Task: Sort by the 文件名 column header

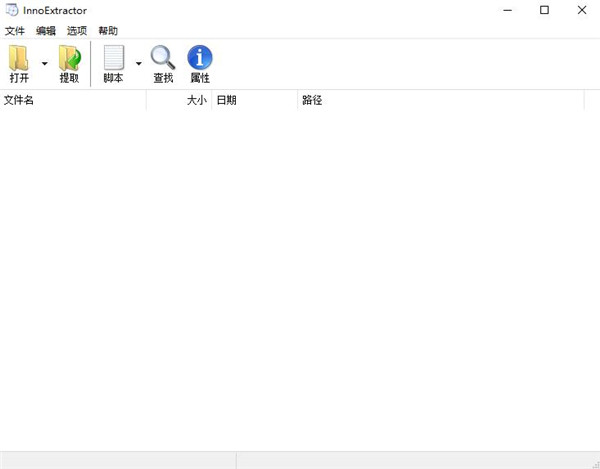Action: (x=73, y=100)
